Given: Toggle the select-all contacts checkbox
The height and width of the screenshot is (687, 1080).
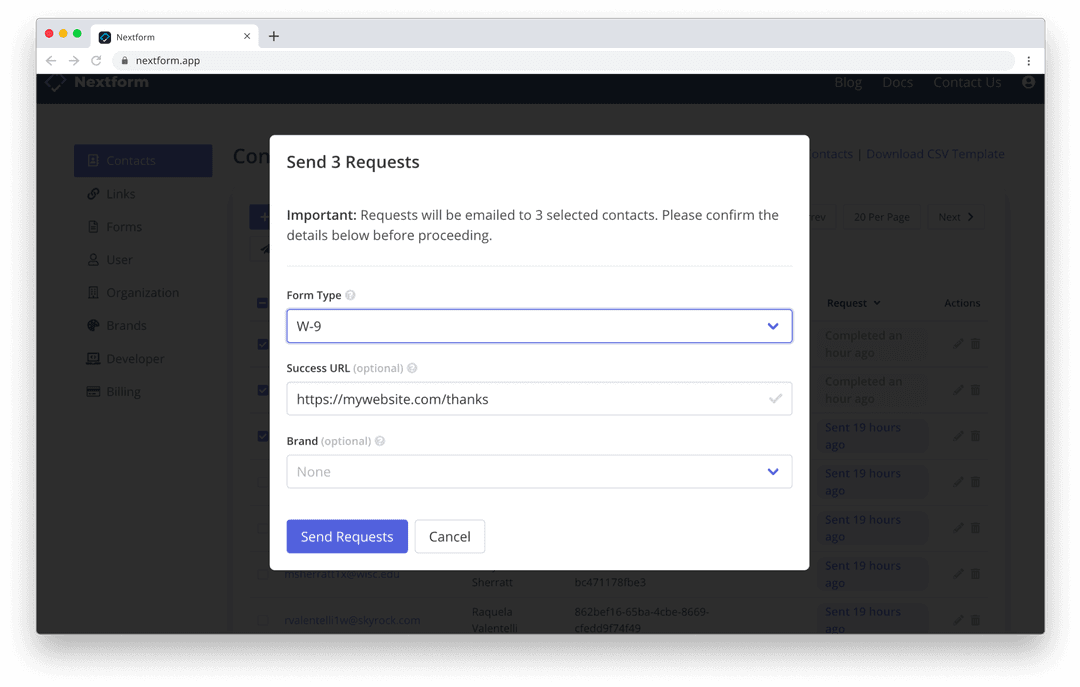Looking at the screenshot, I should [x=262, y=303].
